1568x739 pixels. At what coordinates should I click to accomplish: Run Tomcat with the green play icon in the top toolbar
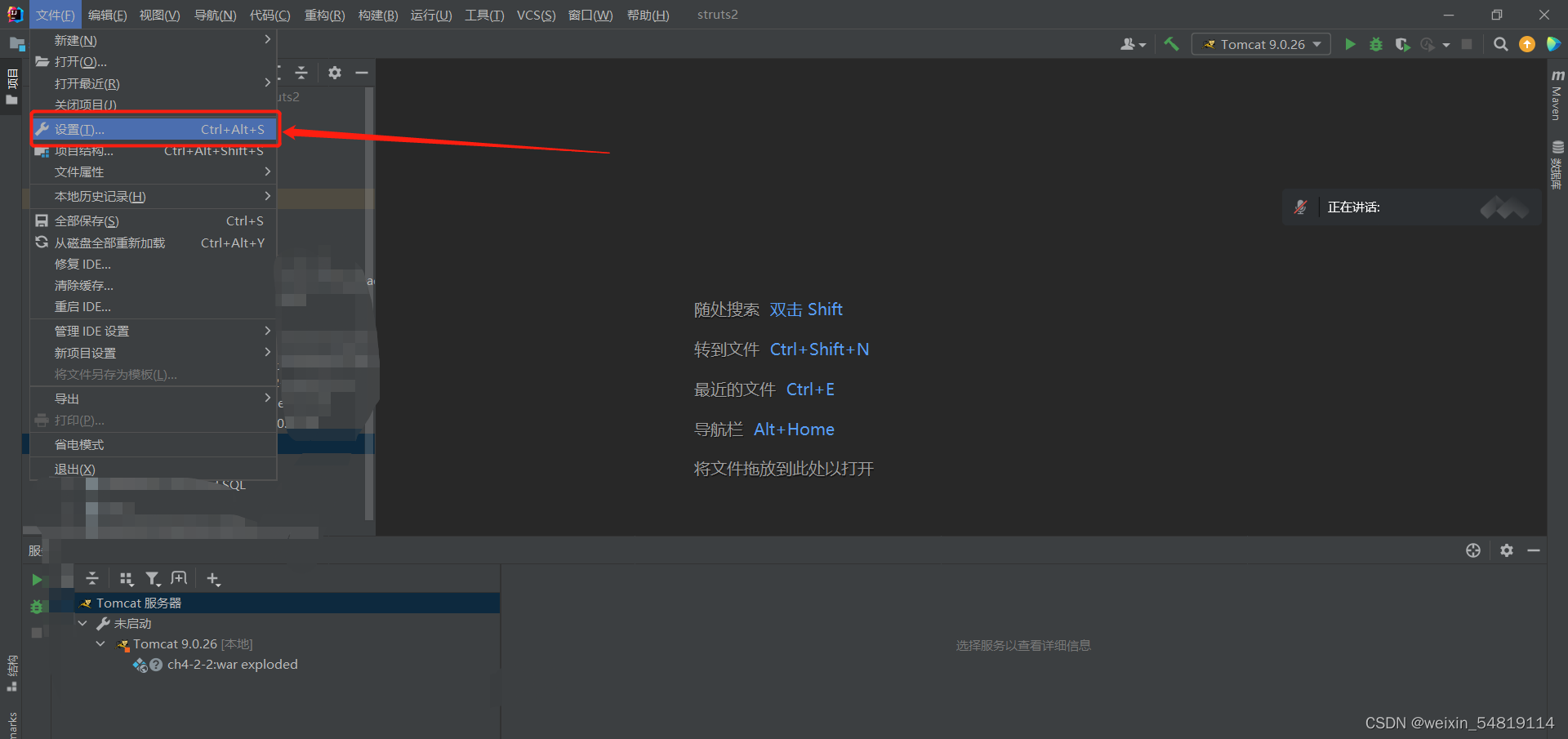point(1350,44)
